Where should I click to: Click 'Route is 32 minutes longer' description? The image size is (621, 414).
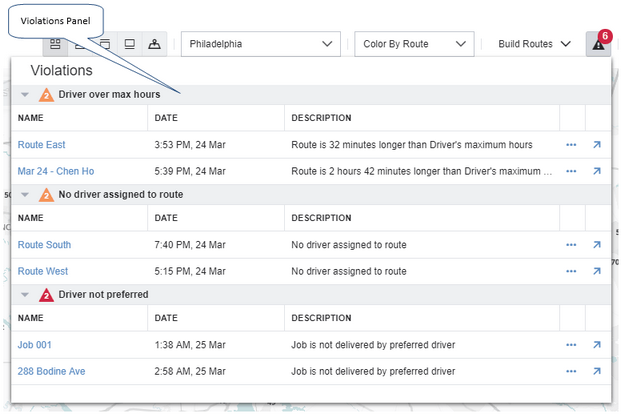[x=412, y=145]
